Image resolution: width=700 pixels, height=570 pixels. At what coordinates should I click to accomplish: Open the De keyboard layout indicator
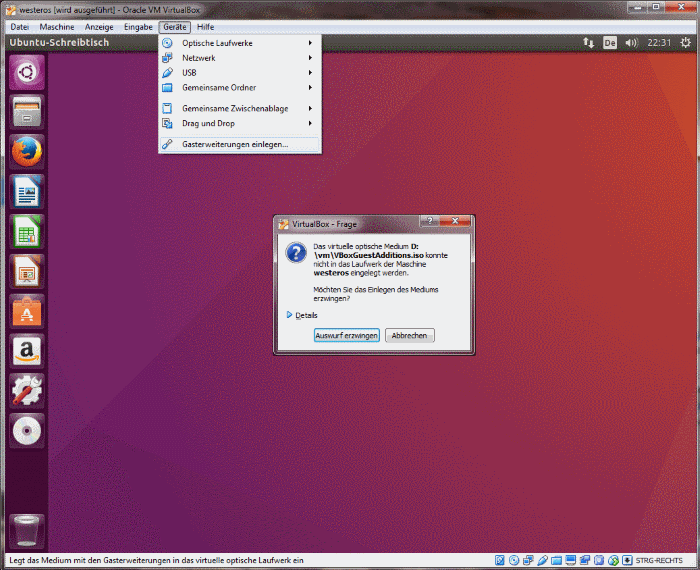point(610,43)
